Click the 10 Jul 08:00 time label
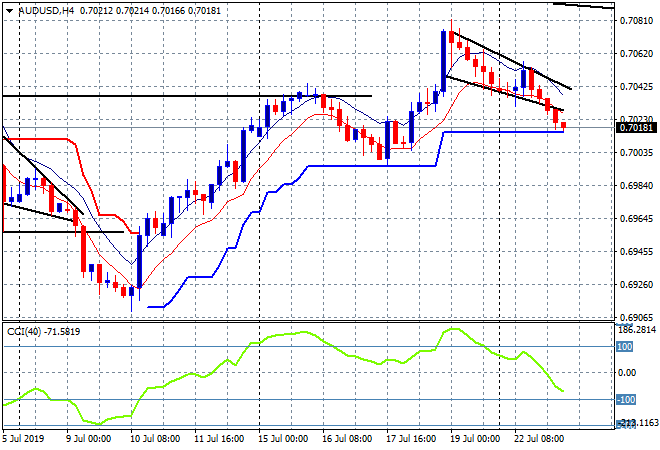This screenshot has height=450, width=660. [x=155, y=439]
